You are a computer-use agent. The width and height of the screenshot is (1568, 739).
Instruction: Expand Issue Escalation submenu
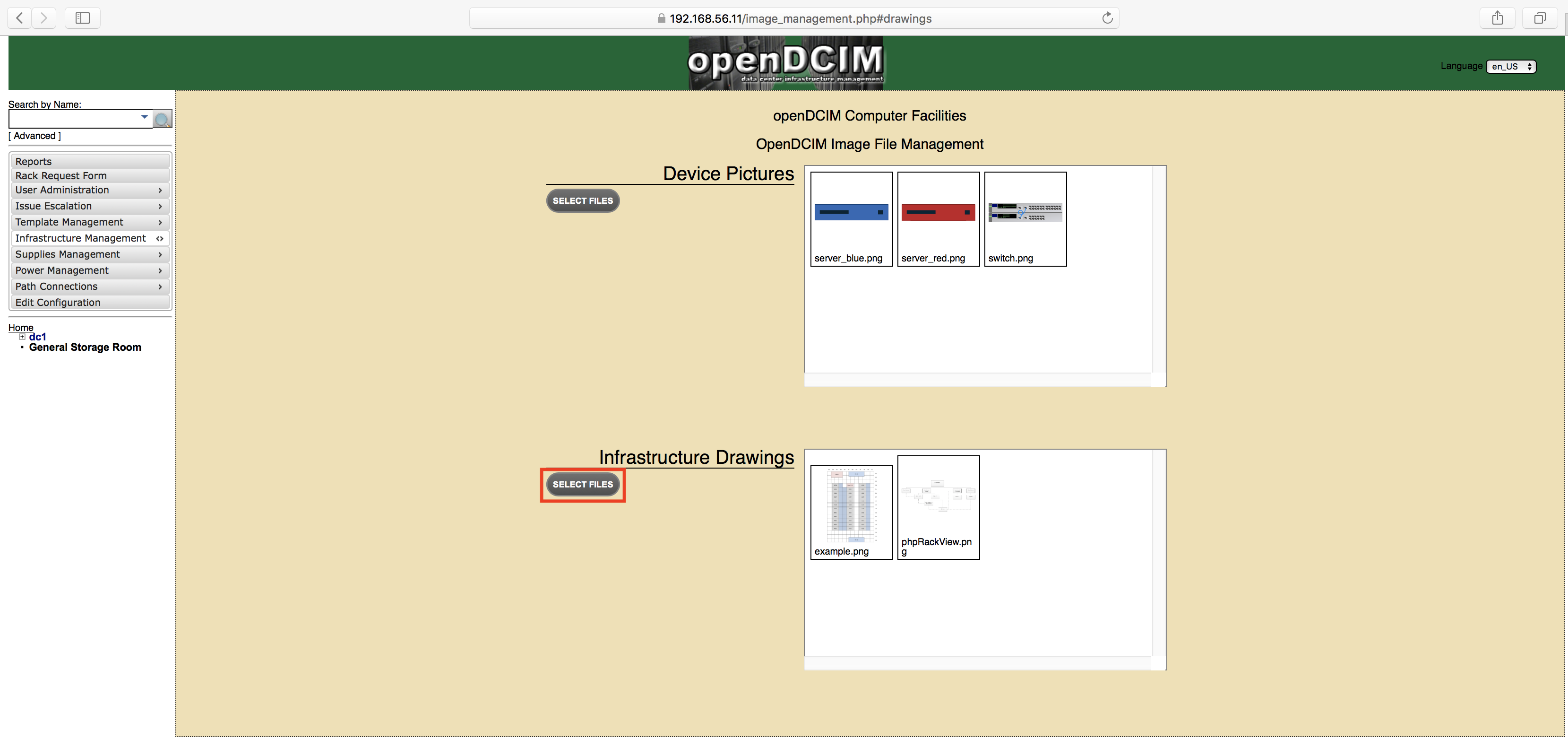[90, 206]
